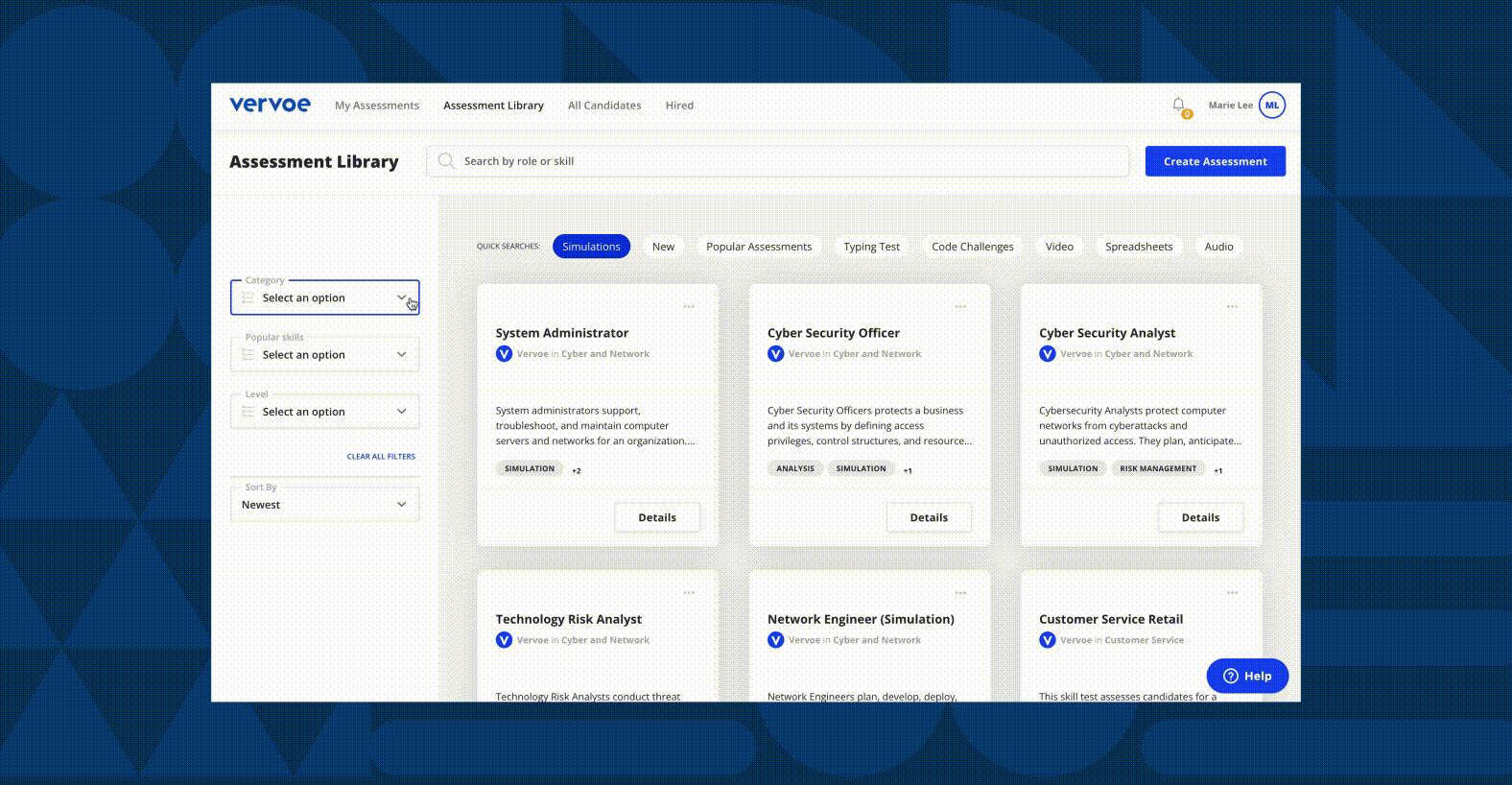This screenshot has height=785, width=1512.
Task: Open the All Candidates tab
Action: tap(604, 106)
